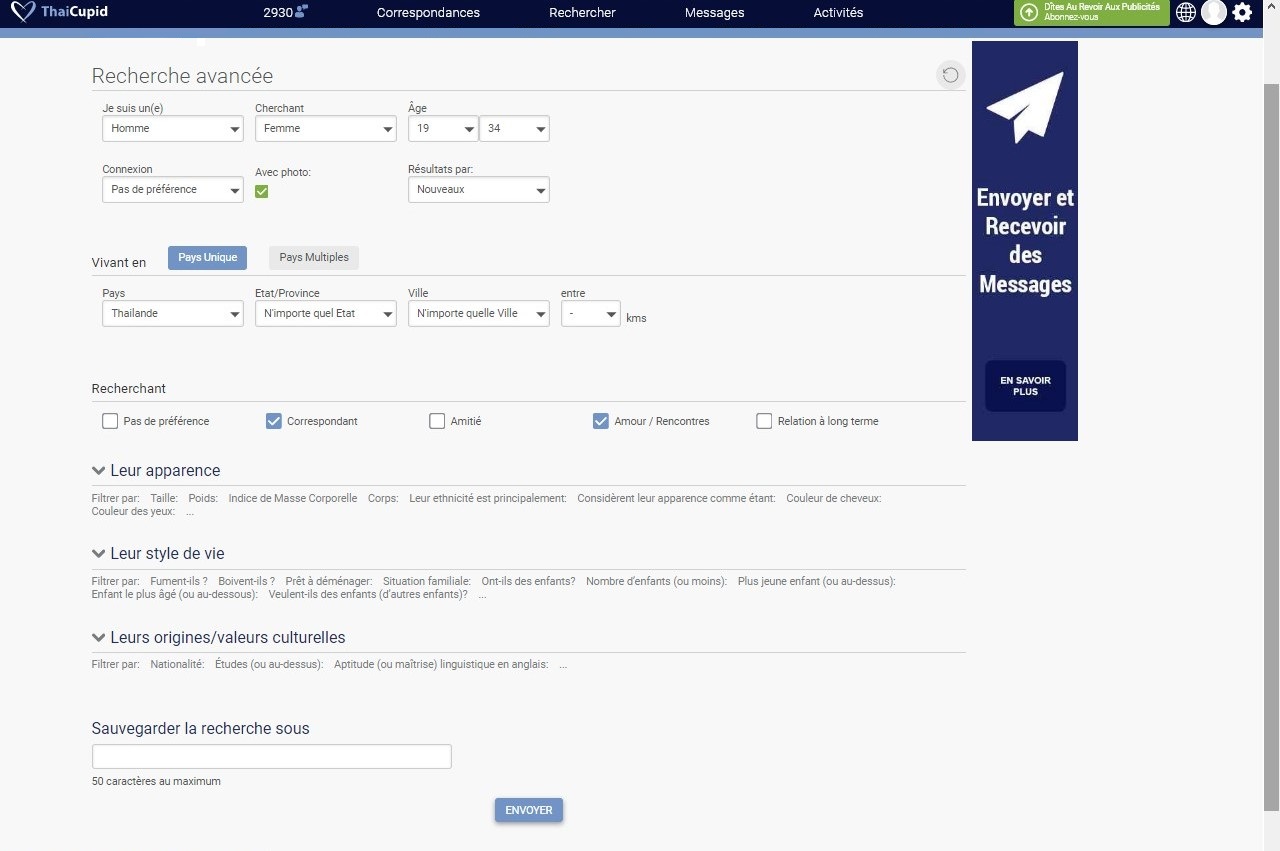Open the Pays dropdown showing Thailande
The image size is (1280, 851).
[172, 314]
